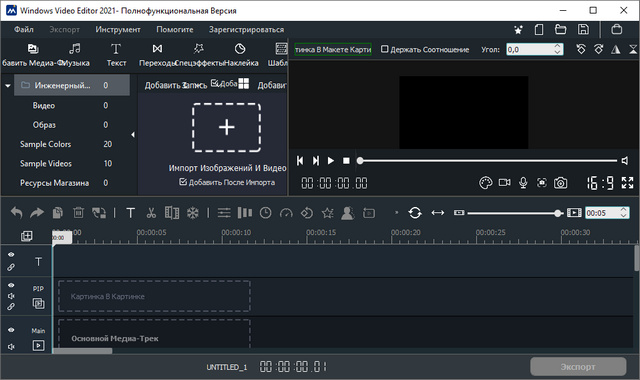Viewport: 640px width, 380px height.
Task: Click the save project floppy icon
Action: (583, 29)
